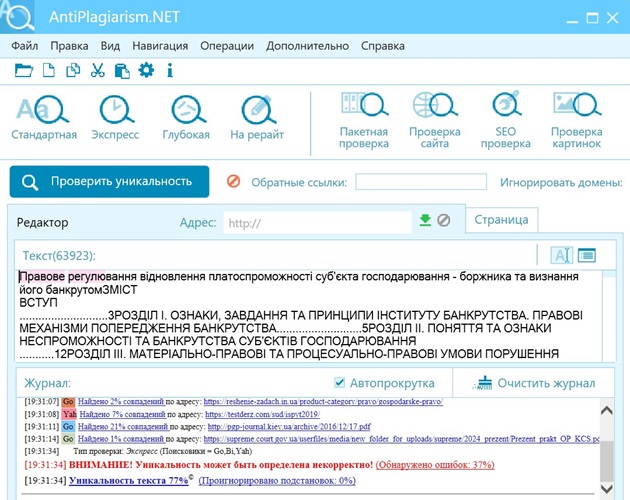Screen dimensions: 630x500
Task: Open the reshenie-zadach.in.ua link
Action: [323, 402]
